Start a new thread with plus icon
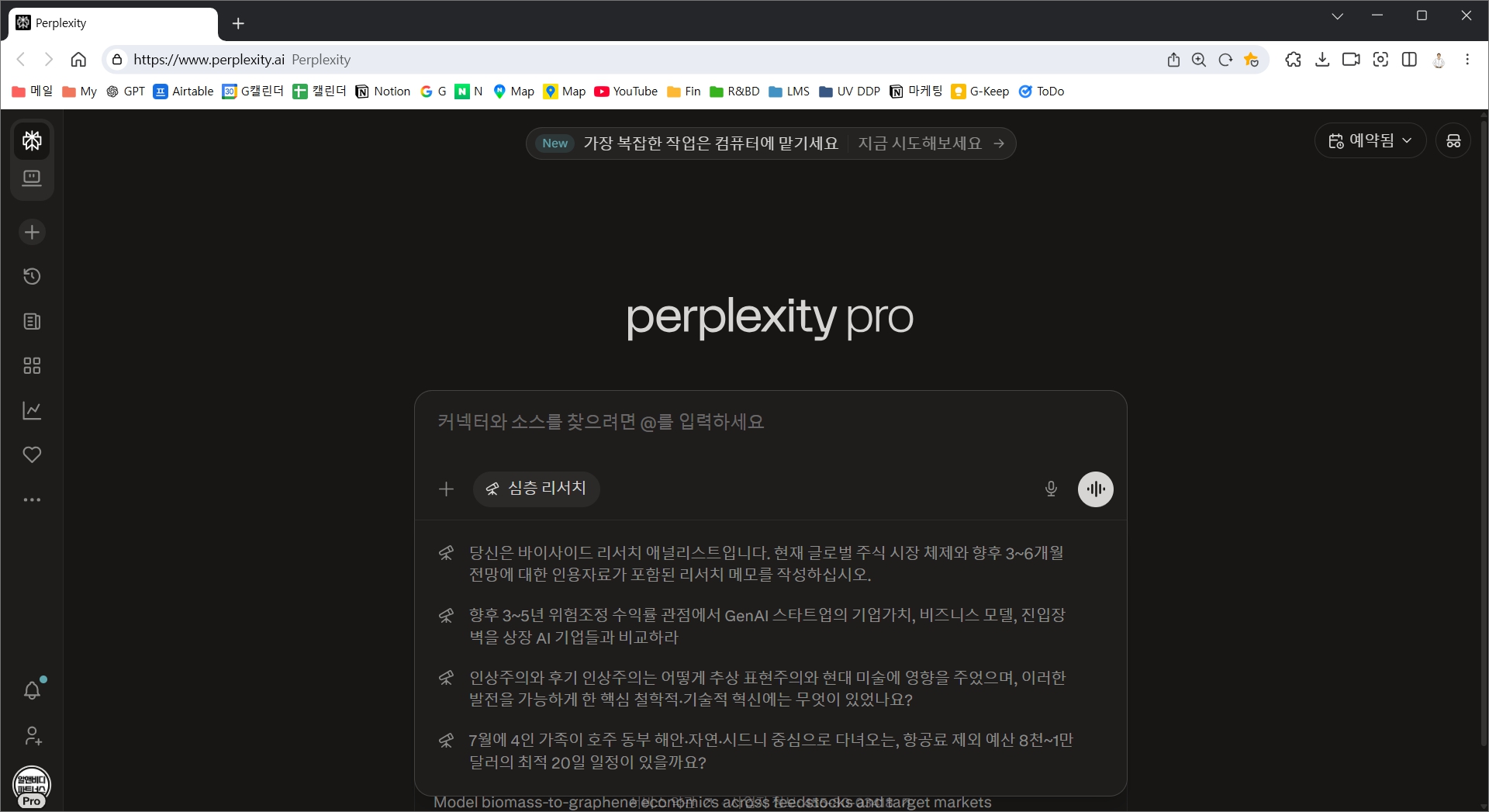 pyautogui.click(x=32, y=232)
